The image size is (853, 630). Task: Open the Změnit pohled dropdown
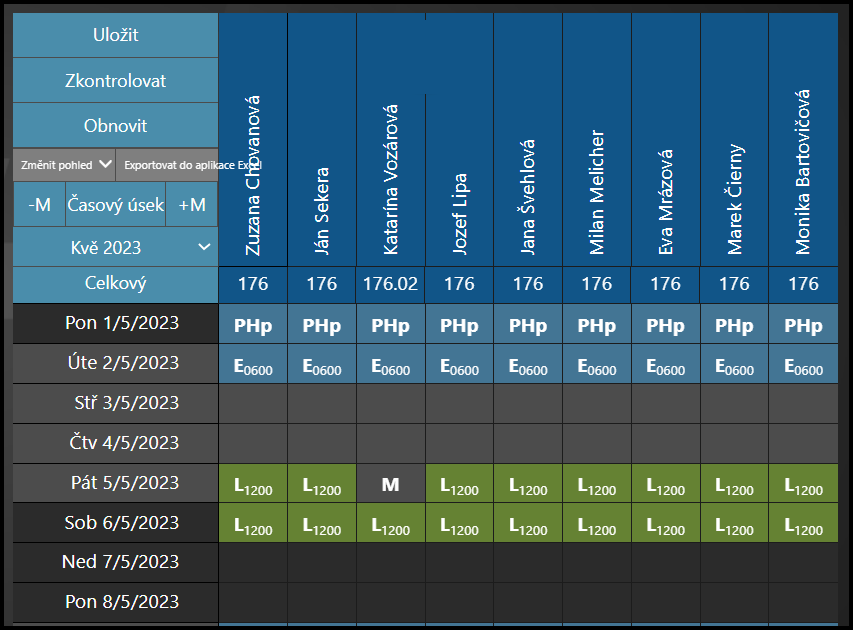point(65,164)
